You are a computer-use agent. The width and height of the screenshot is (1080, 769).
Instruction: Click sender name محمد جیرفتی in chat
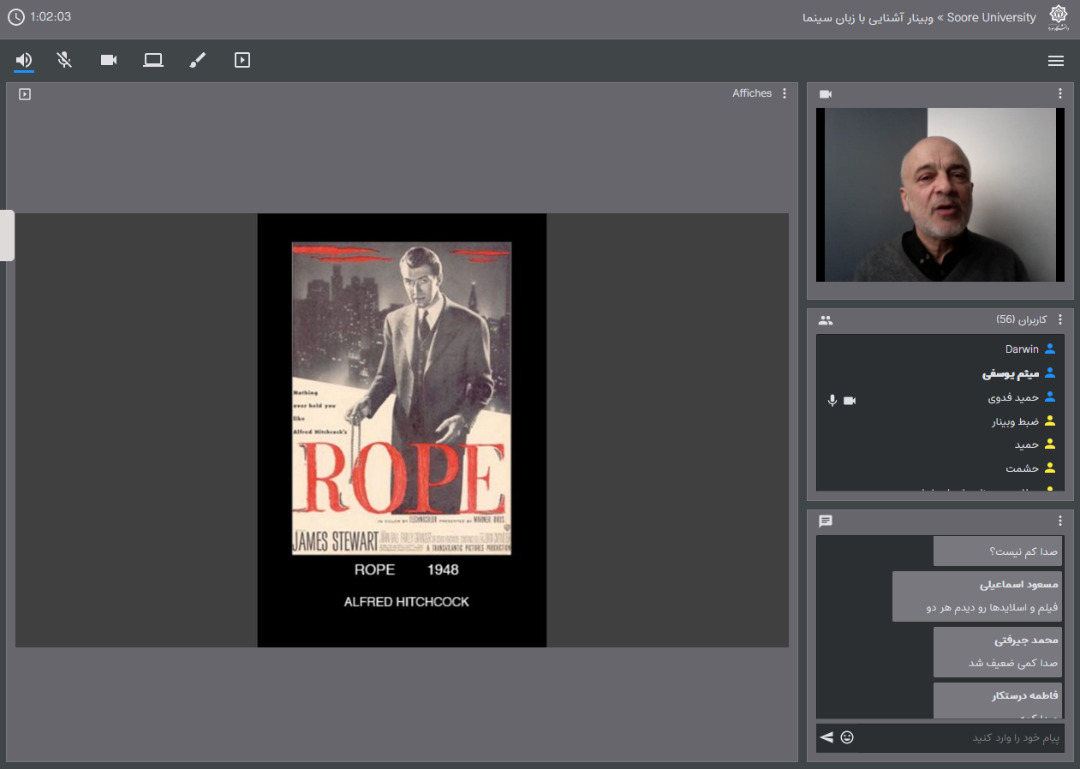(1026, 640)
